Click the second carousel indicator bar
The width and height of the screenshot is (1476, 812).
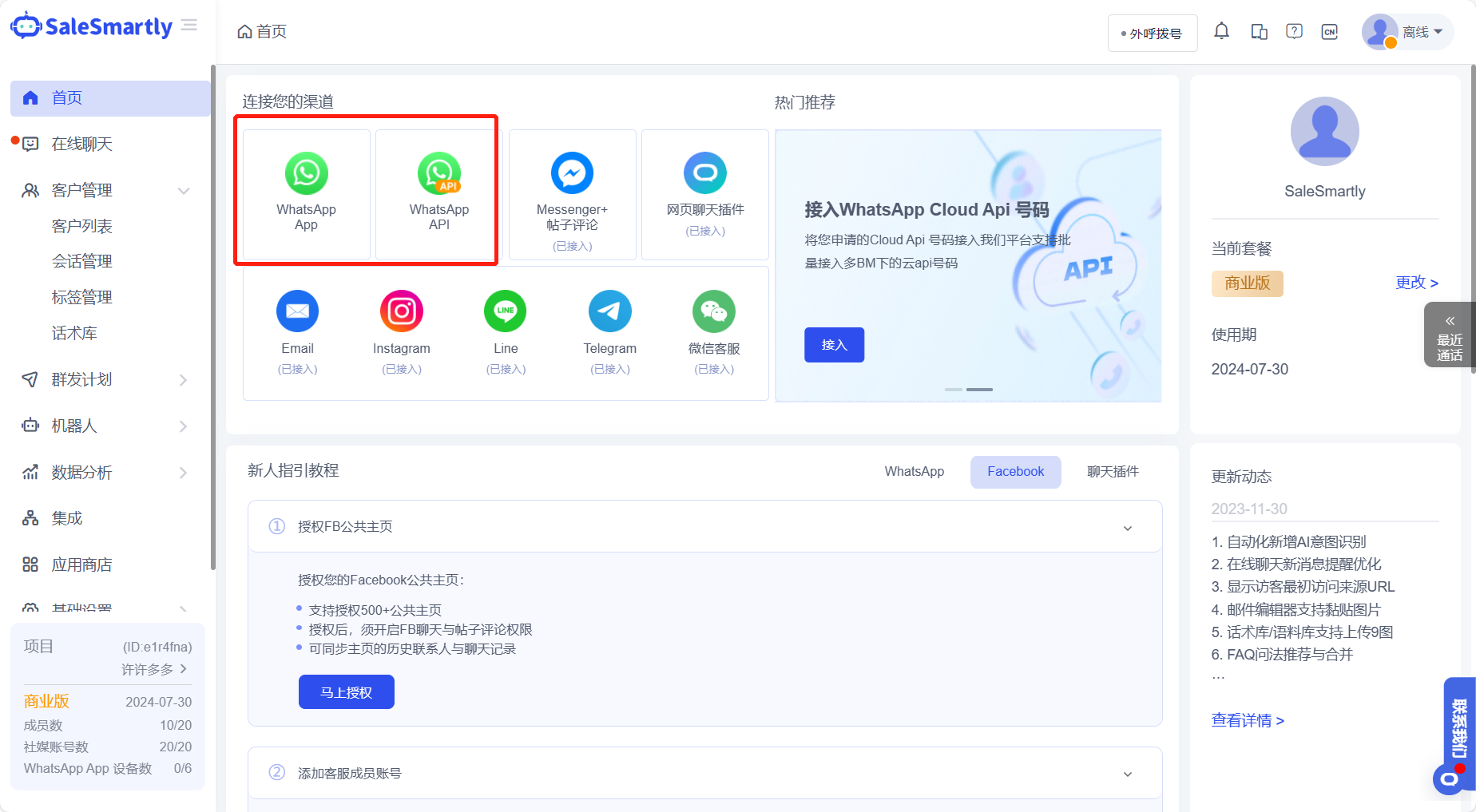[x=979, y=390]
